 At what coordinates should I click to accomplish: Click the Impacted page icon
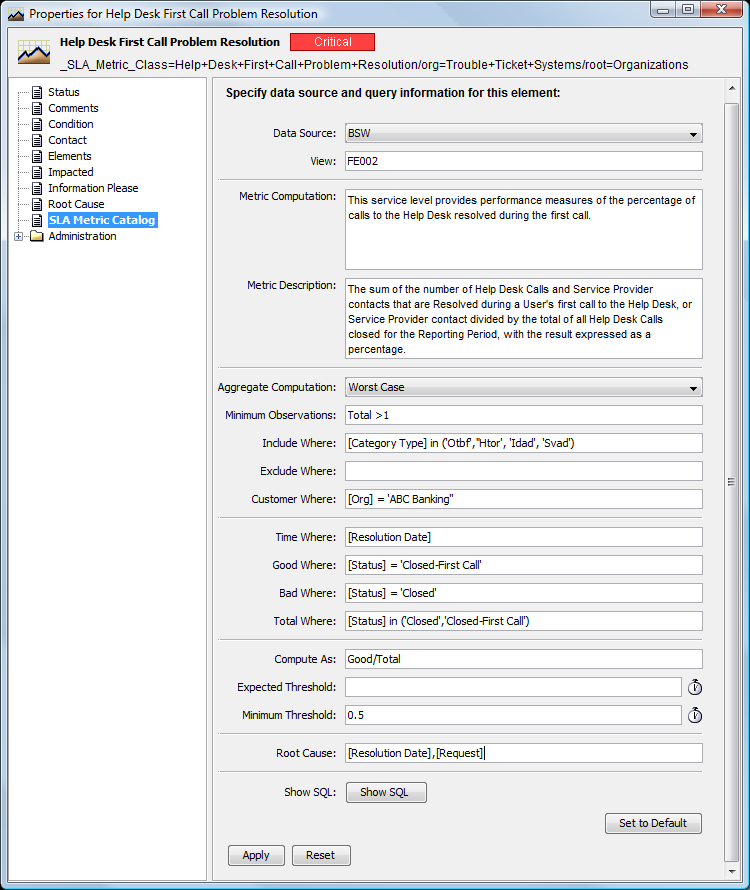(x=37, y=172)
